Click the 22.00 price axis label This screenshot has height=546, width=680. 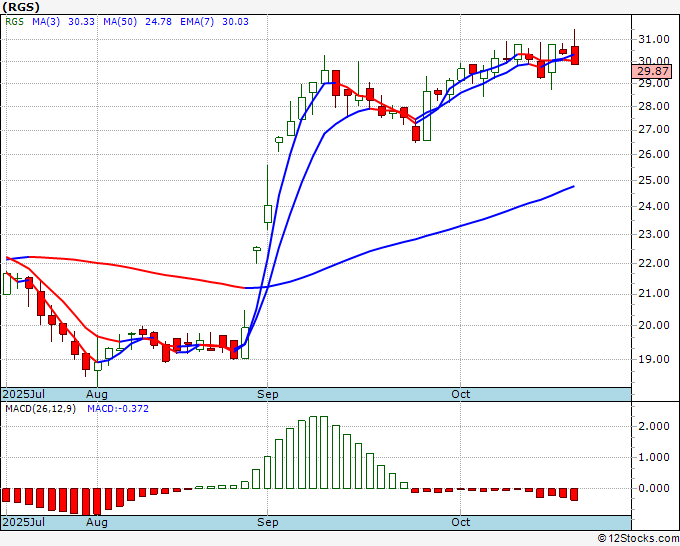(x=654, y=263)
